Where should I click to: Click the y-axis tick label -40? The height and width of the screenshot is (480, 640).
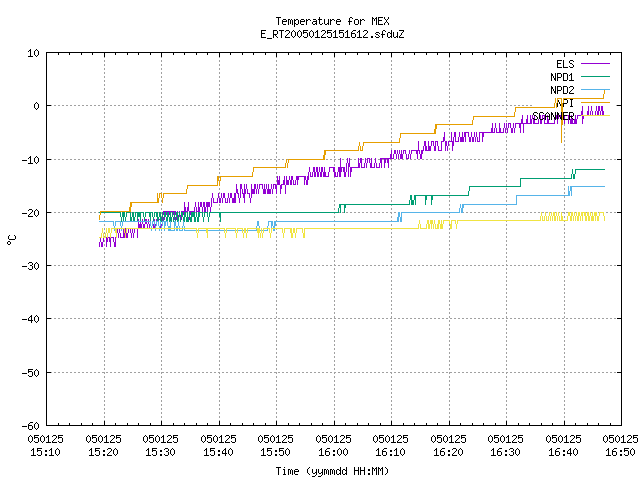tap(31, 319)
